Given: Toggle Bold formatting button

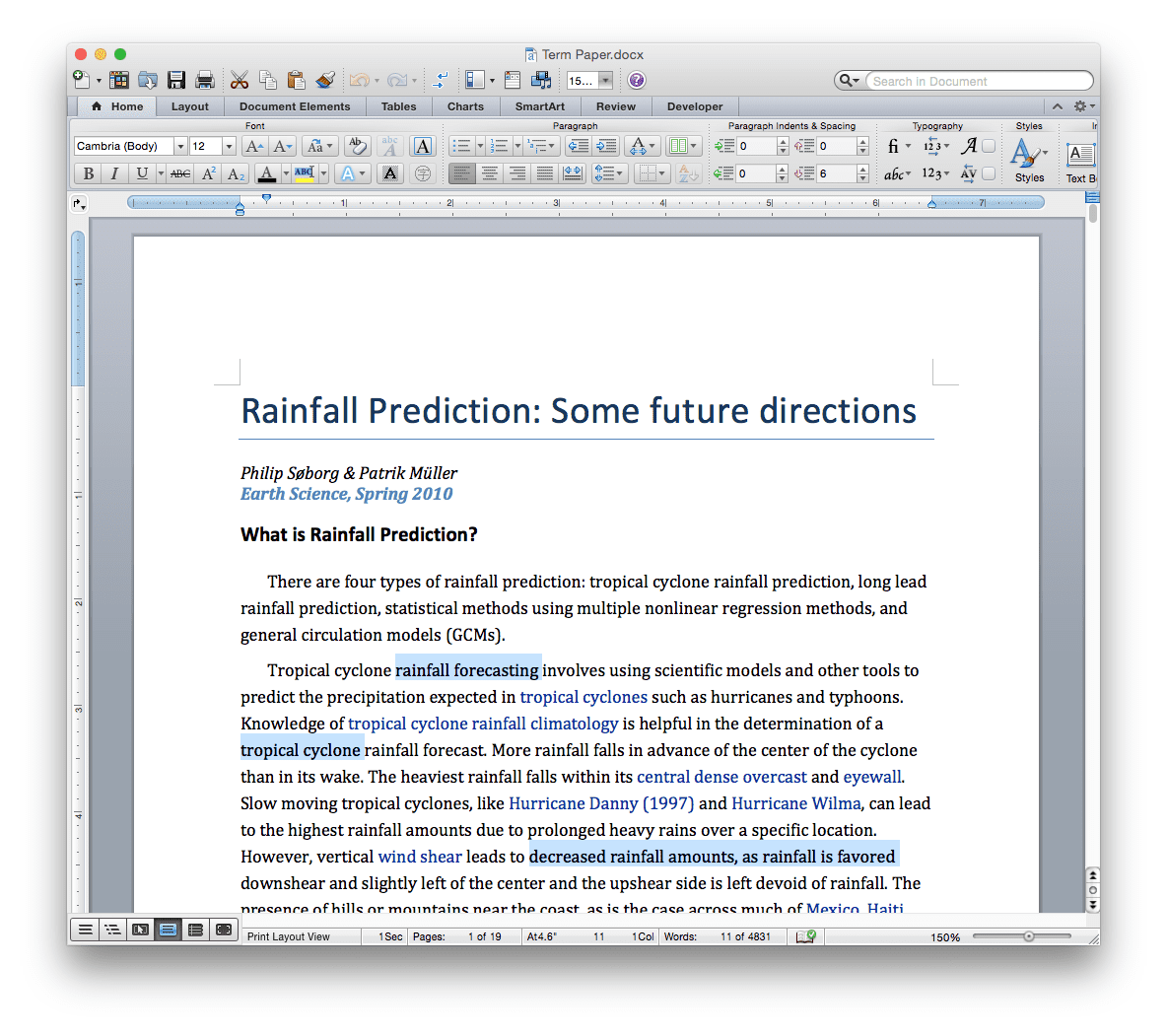Looking at the screenshot, I should click(89, 173).
